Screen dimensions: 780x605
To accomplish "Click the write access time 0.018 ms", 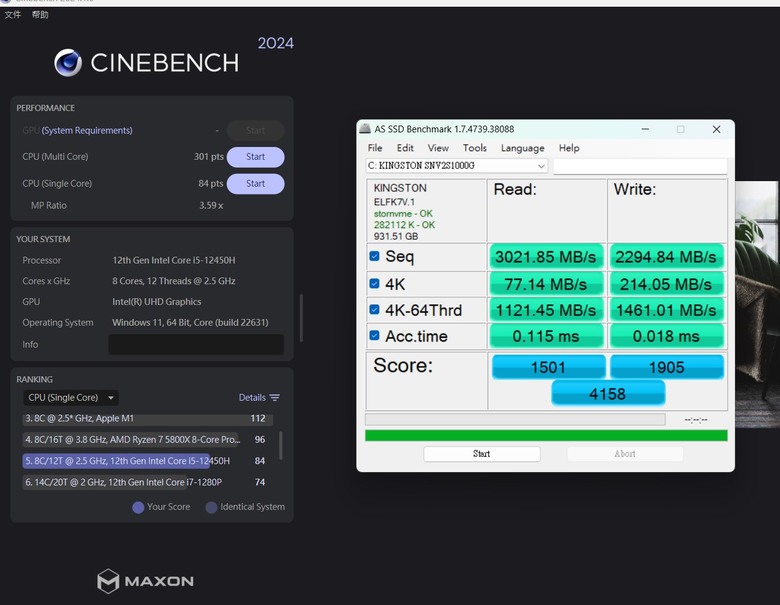I will pos(666,336).
